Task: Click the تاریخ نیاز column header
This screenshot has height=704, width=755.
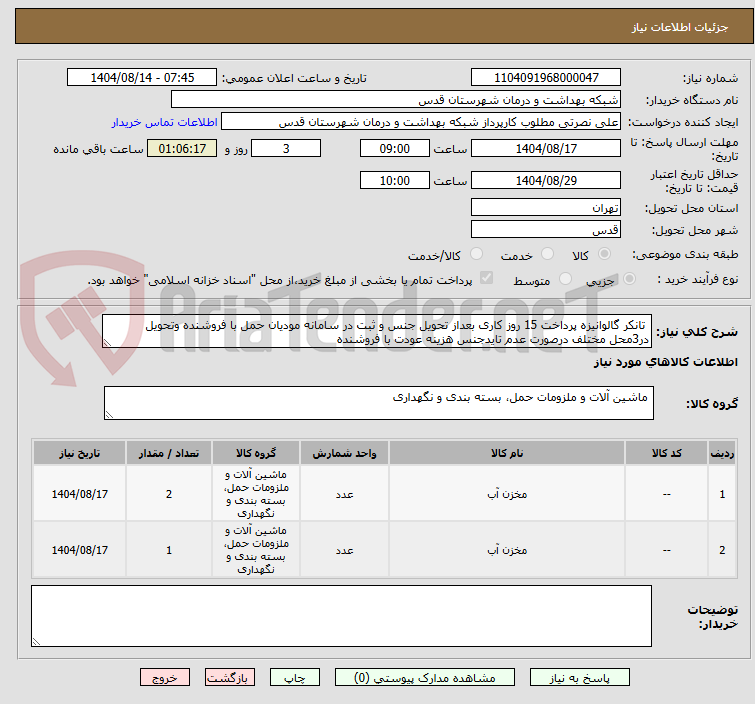Action: pos(79,453)
